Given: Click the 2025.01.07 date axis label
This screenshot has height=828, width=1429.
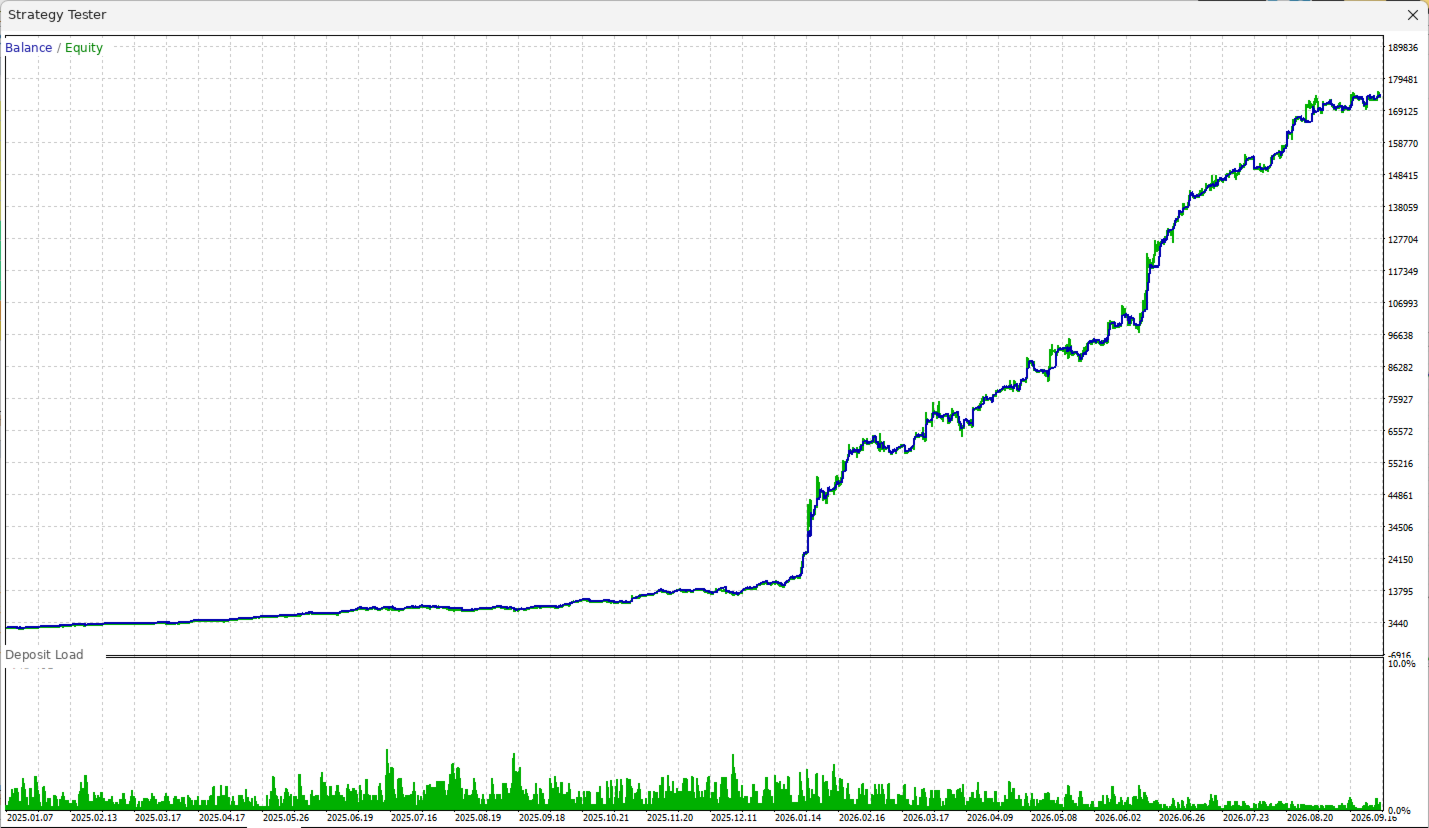Looking at the screenshot, I should [30, 818].
